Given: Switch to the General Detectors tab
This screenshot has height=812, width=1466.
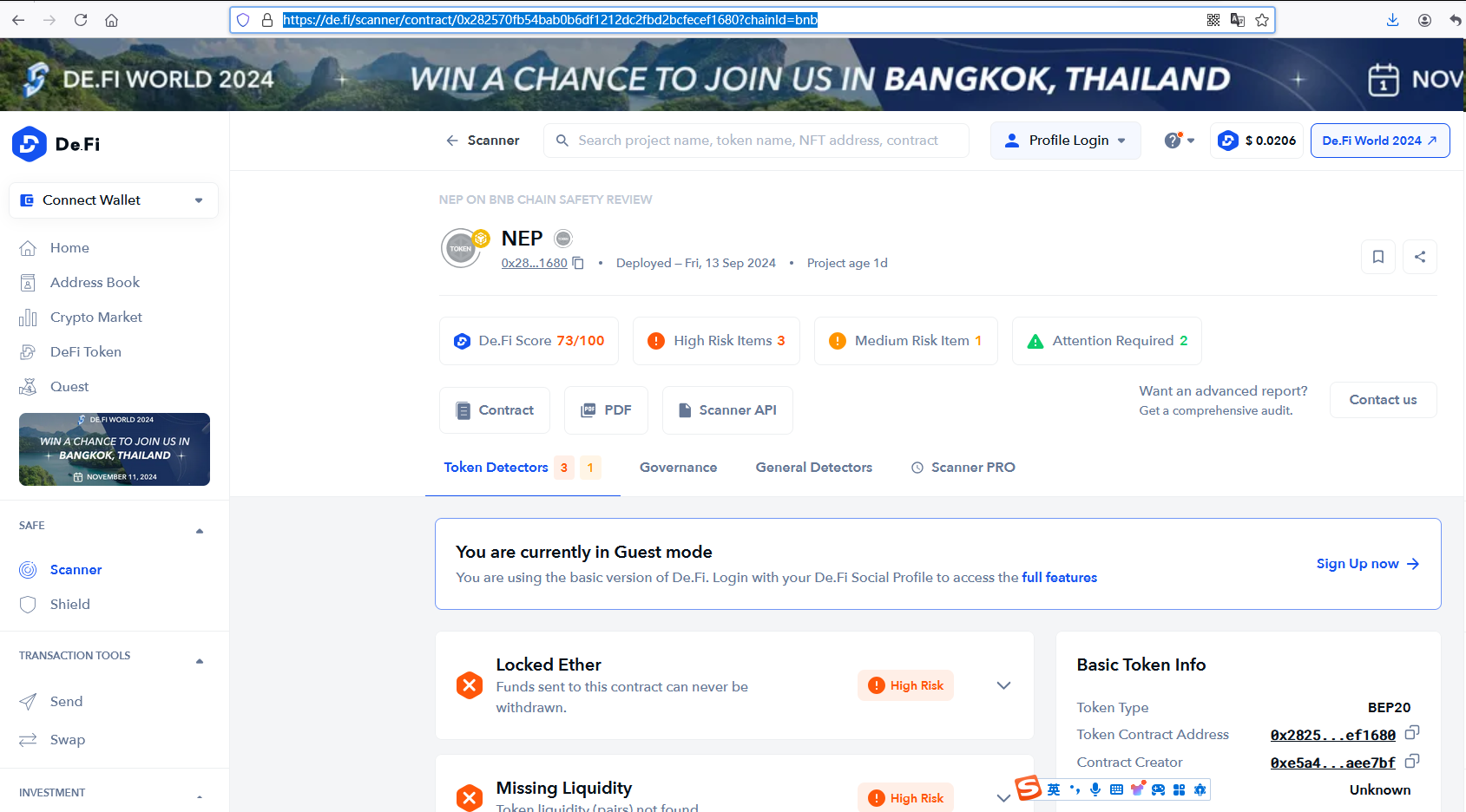Looking at the screenshot, I should [x=813, y=468].
